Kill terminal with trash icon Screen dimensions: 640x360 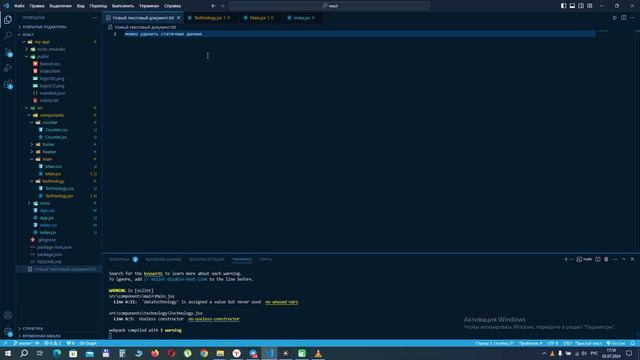606,259
